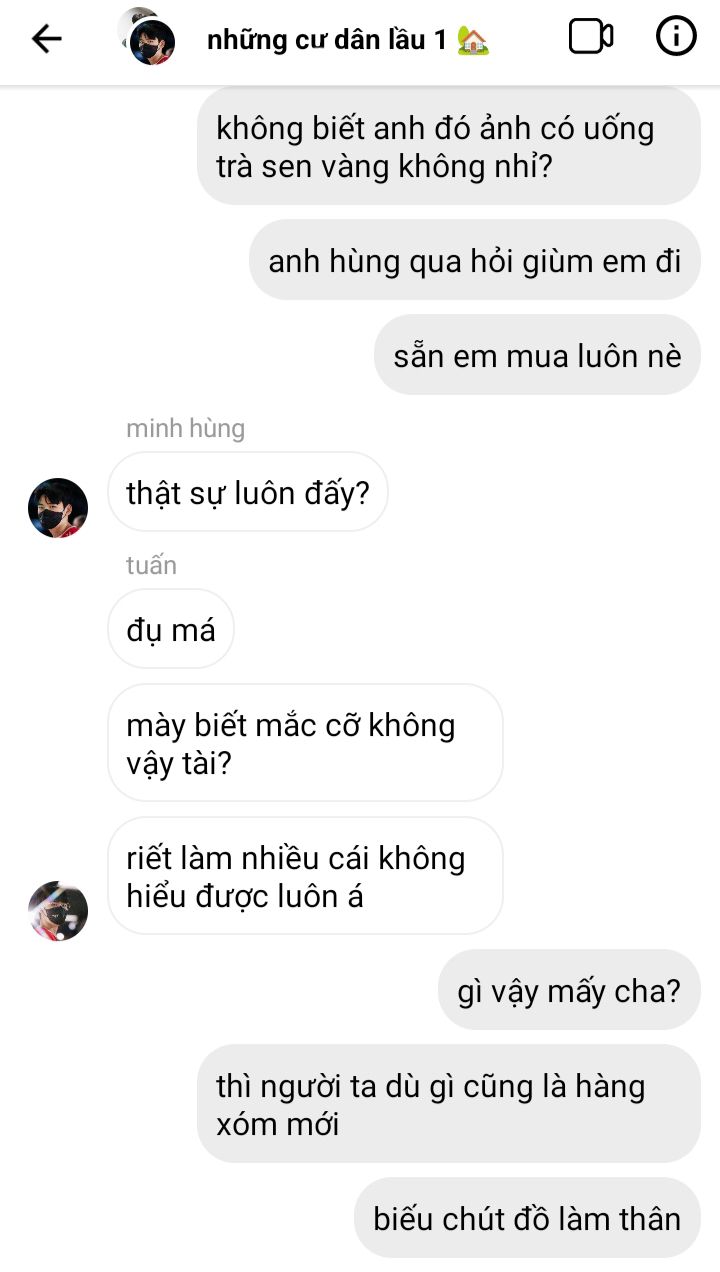Open the group avatar in the header

pyautogui.click(x=148, y=37)
